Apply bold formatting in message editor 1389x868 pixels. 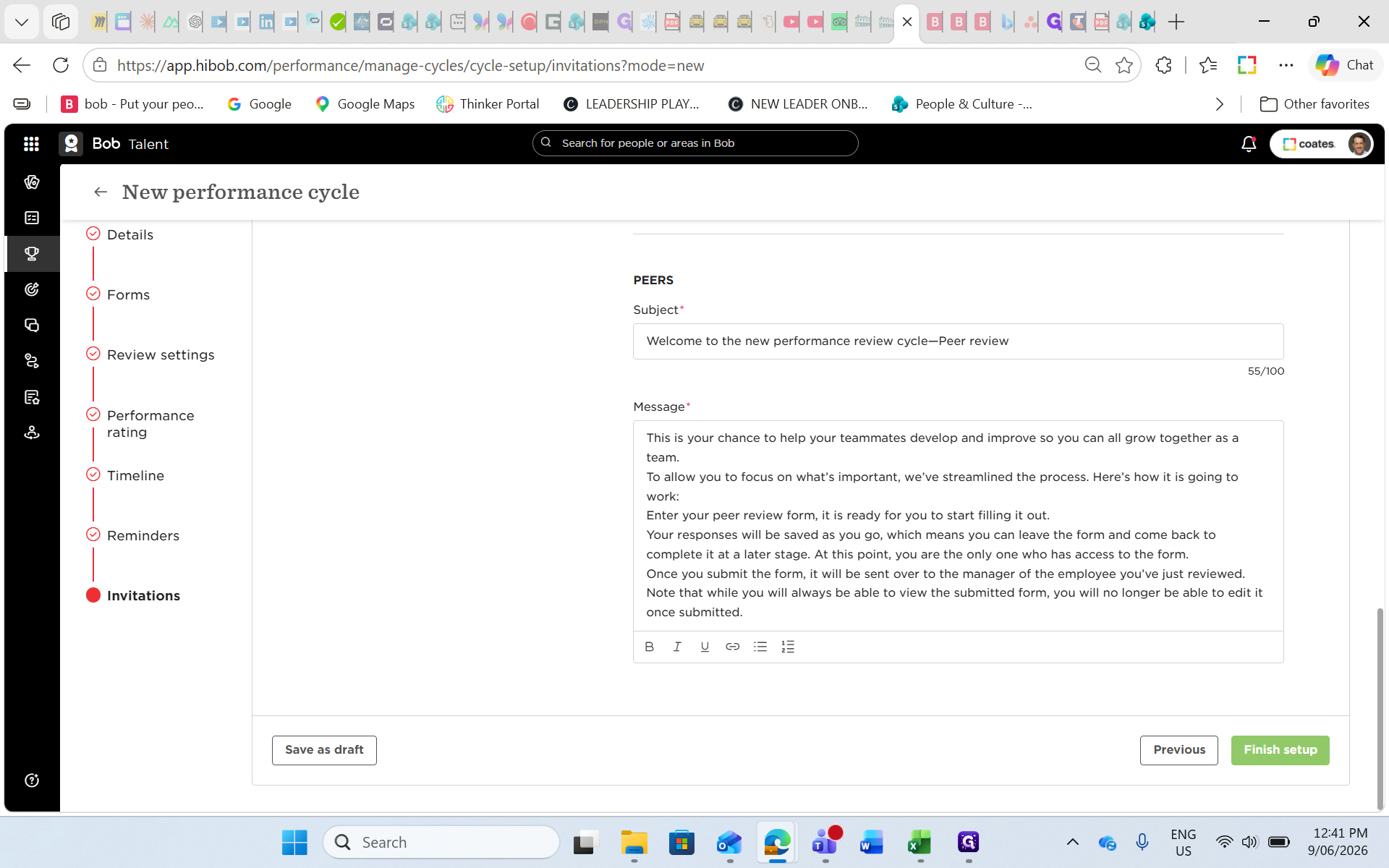tap(649, 647)
